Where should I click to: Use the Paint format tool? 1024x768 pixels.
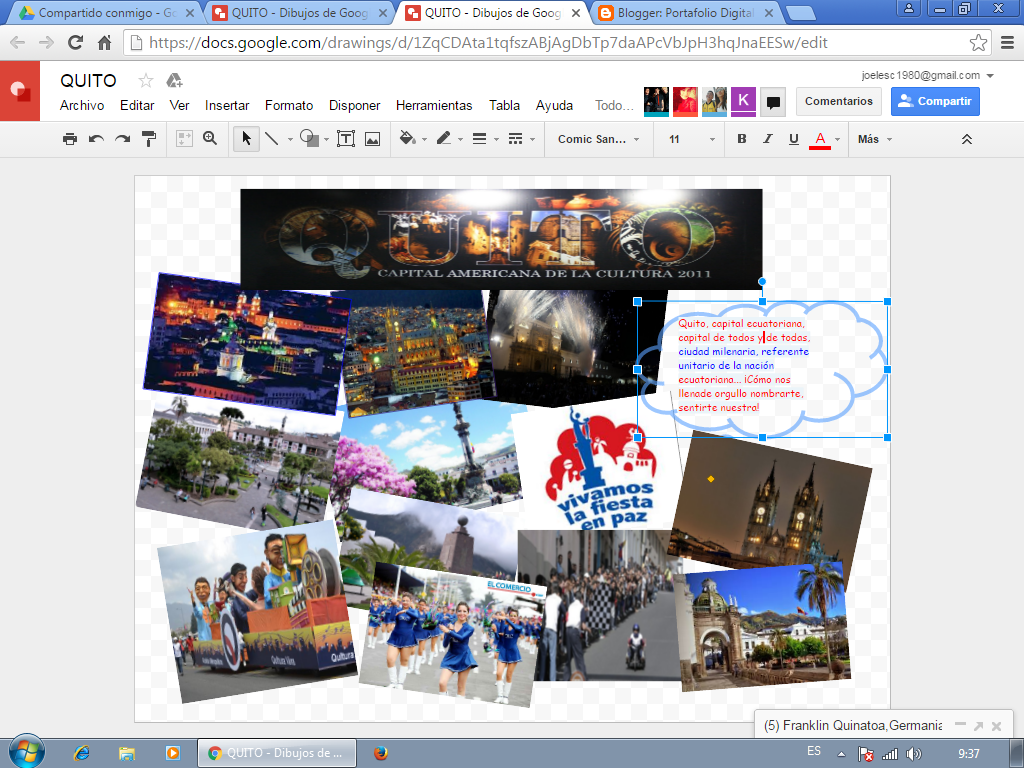148,139
